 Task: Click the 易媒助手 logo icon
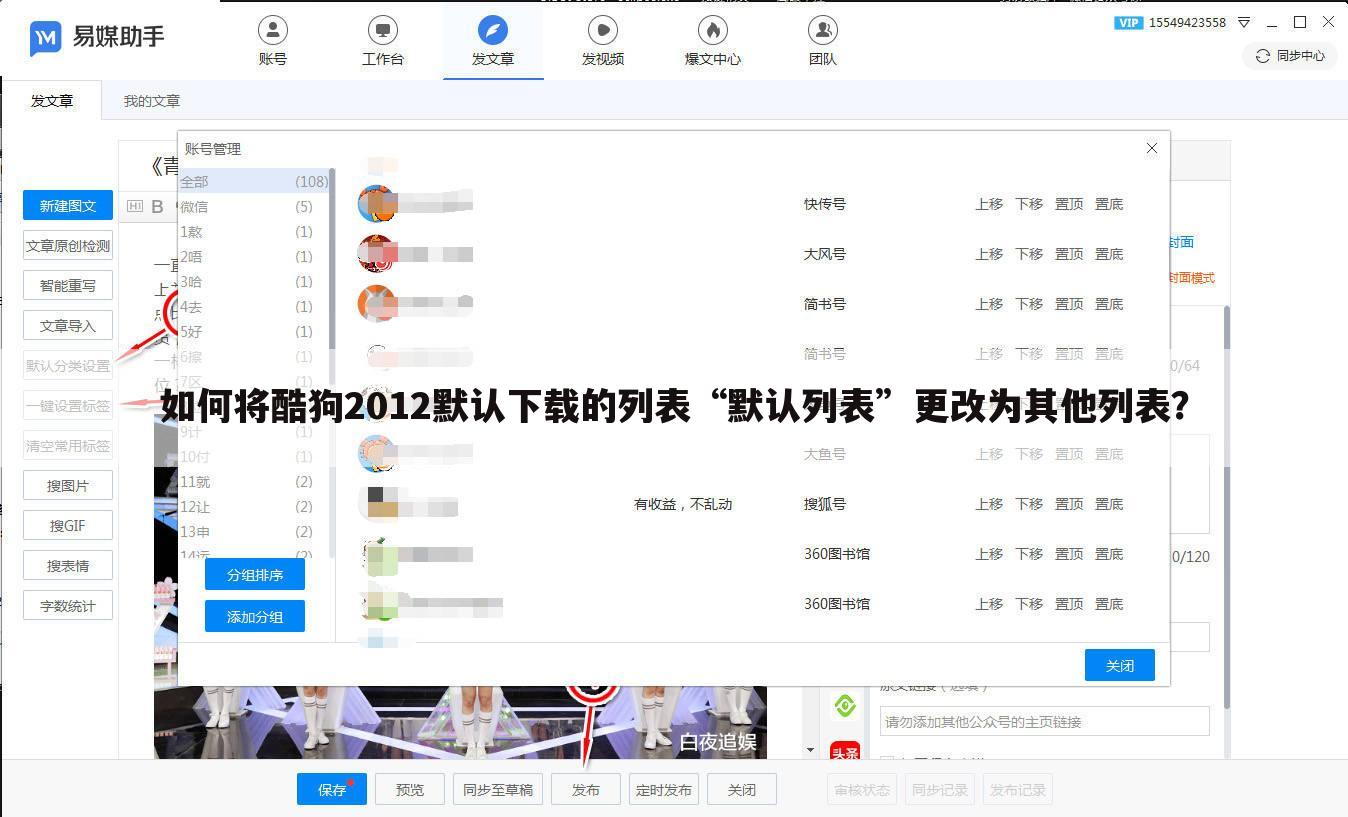pyautogui.click(x=46, y=39)
